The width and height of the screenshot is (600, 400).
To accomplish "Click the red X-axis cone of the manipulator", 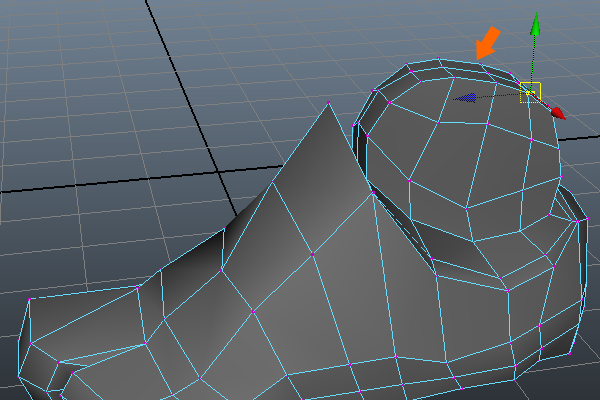I will pos(558,113).
